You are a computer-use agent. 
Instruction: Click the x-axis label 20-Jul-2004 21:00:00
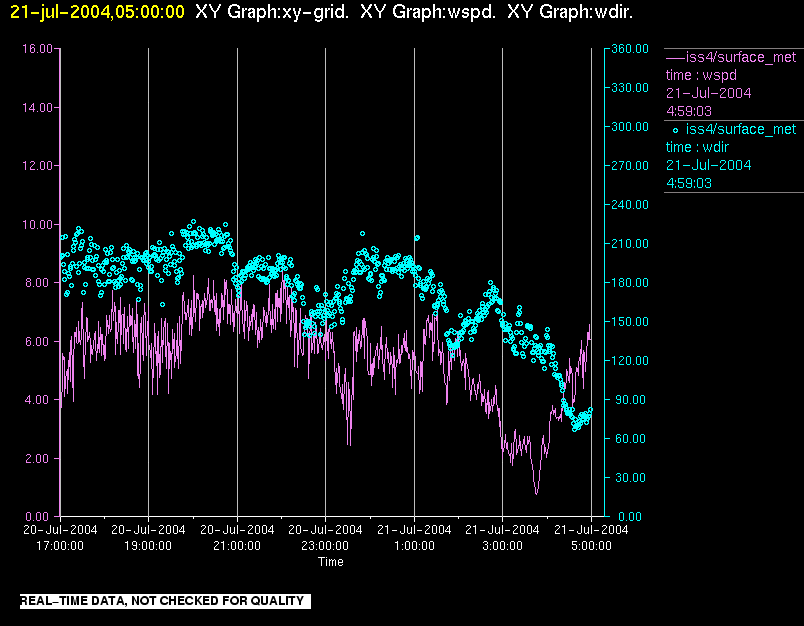click(237, 537)
